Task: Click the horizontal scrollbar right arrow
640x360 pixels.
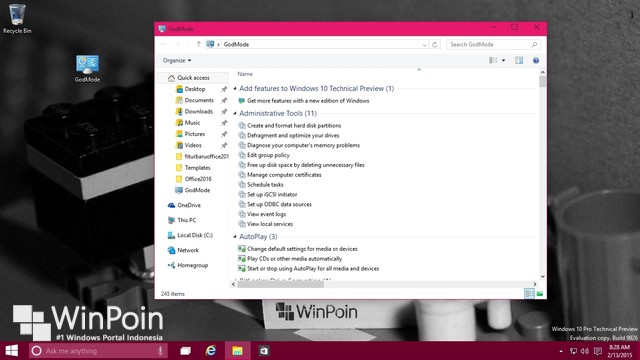Action: [x=535, y=284]
